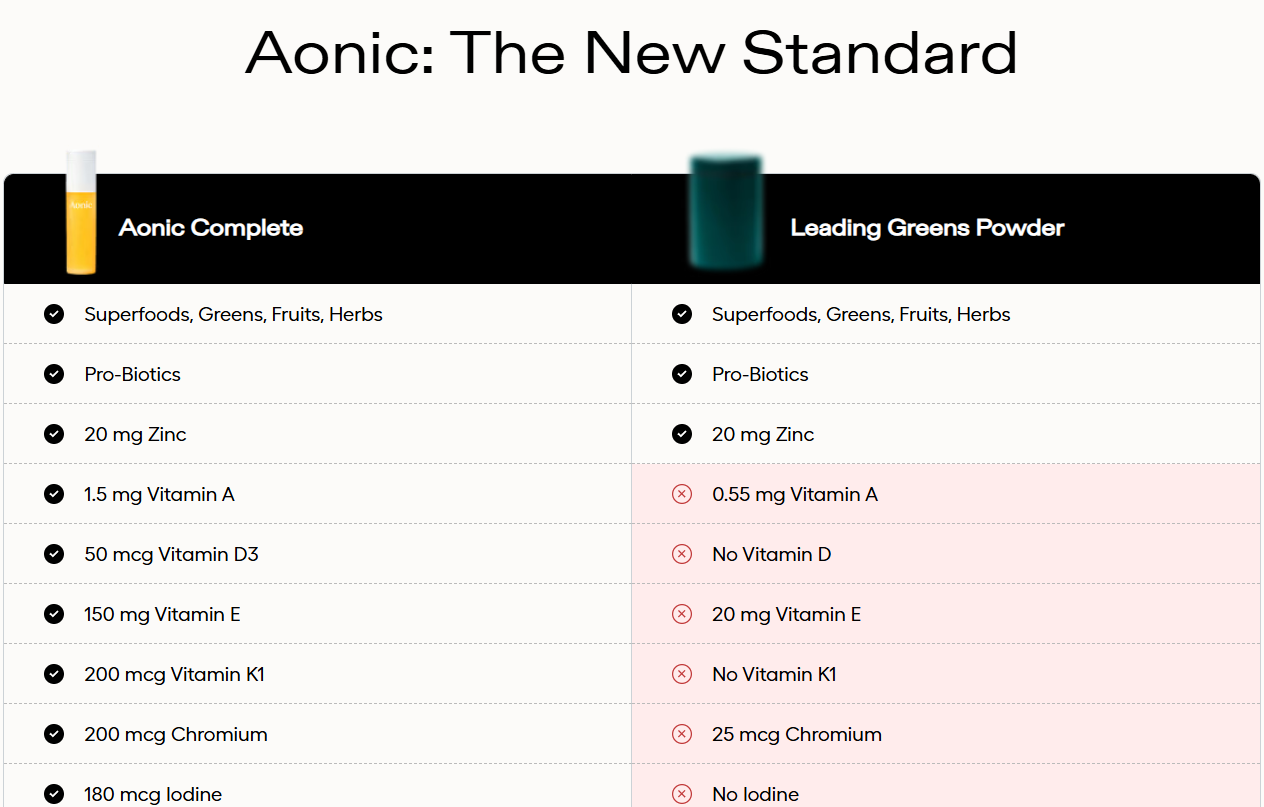
Task: Click the Aonic: The New Standard heading
Action: [x=631, y=53]
